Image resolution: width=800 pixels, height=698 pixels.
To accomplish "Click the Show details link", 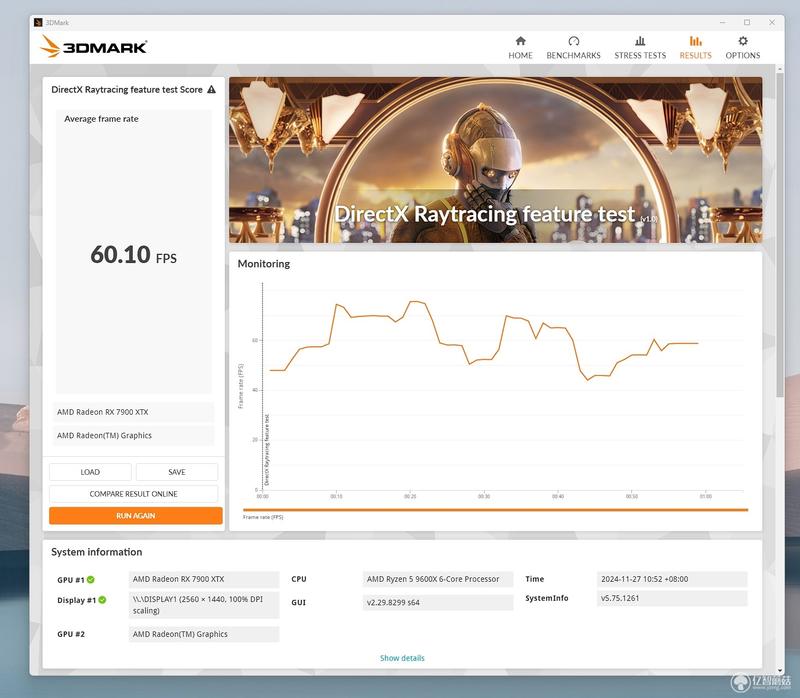I will tap(402, 658).
